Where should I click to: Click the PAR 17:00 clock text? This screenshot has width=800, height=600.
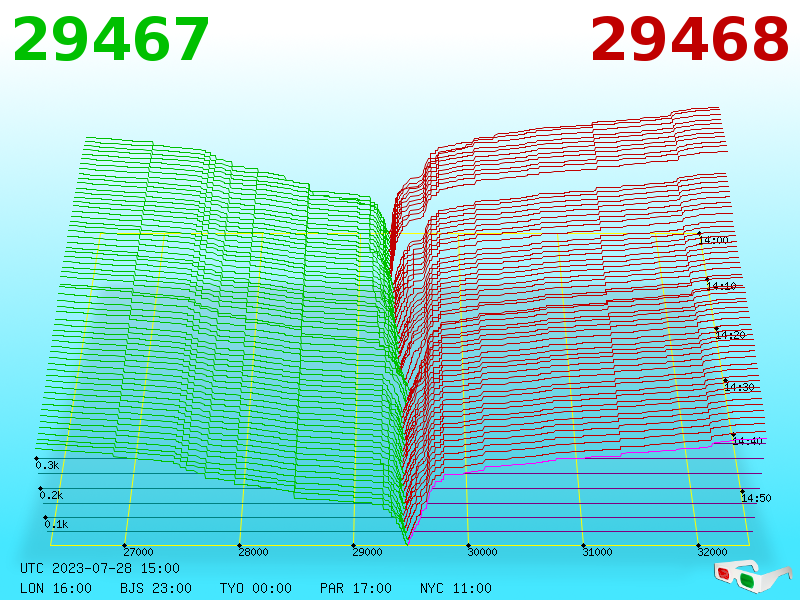tap(356, 588)
